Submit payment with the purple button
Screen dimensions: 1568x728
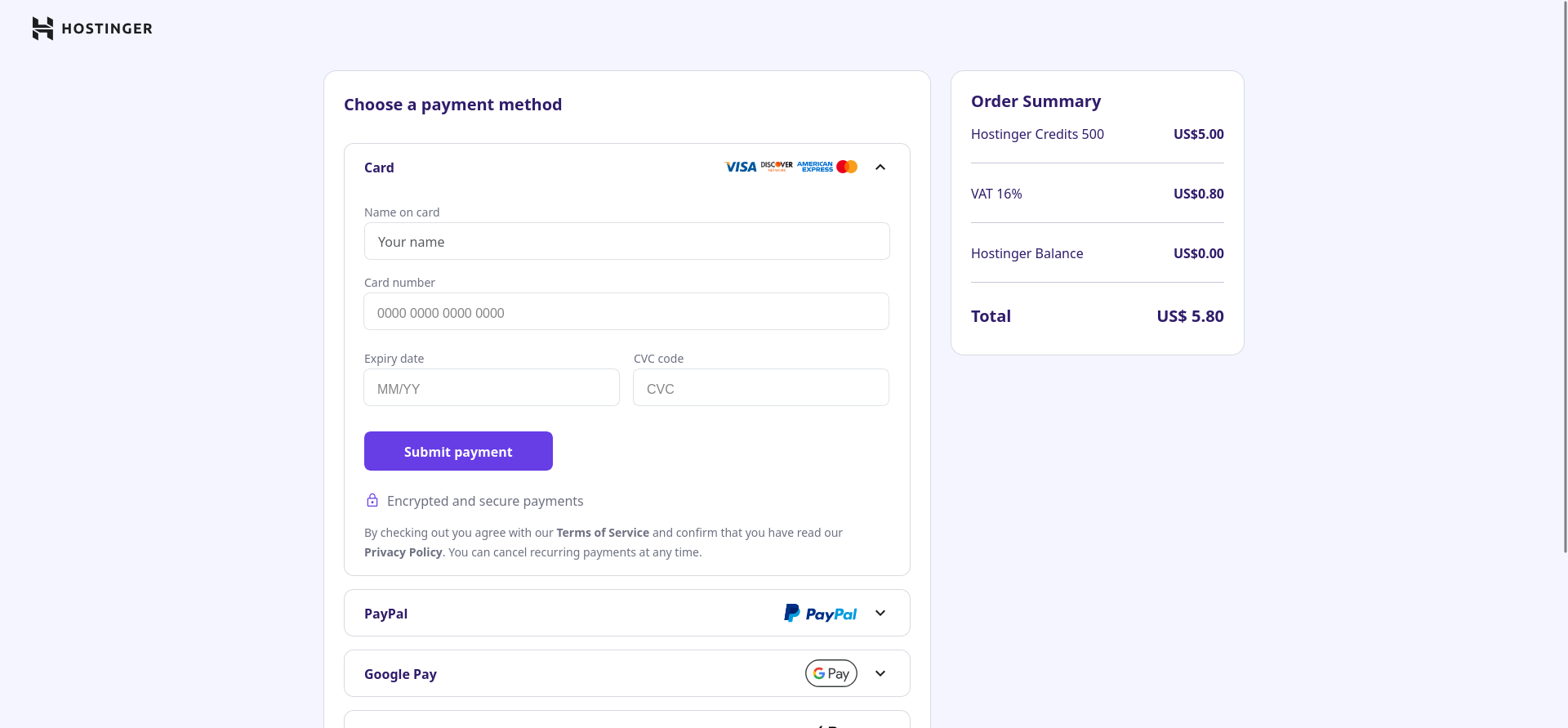(x=458, y=451)
